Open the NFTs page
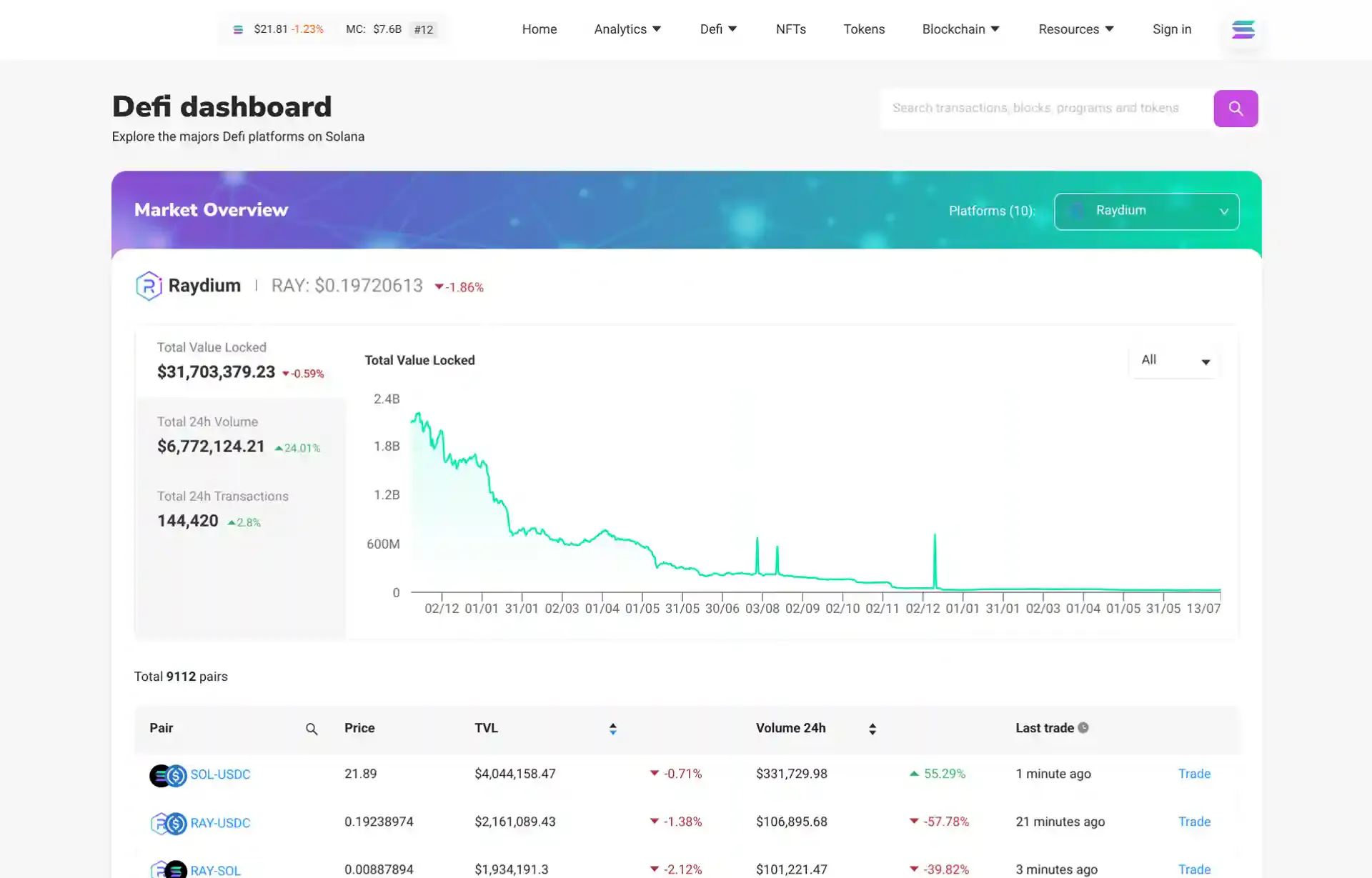The image size is (1372, 878). (x=790, y=29)
